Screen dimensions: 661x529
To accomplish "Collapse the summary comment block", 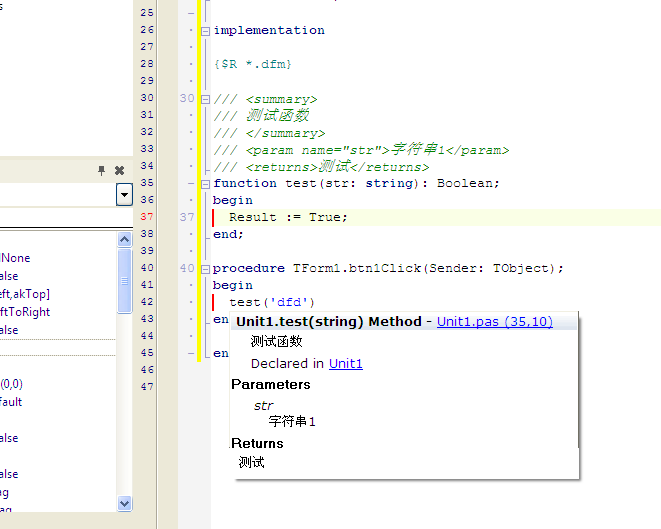I will point(206,99).
